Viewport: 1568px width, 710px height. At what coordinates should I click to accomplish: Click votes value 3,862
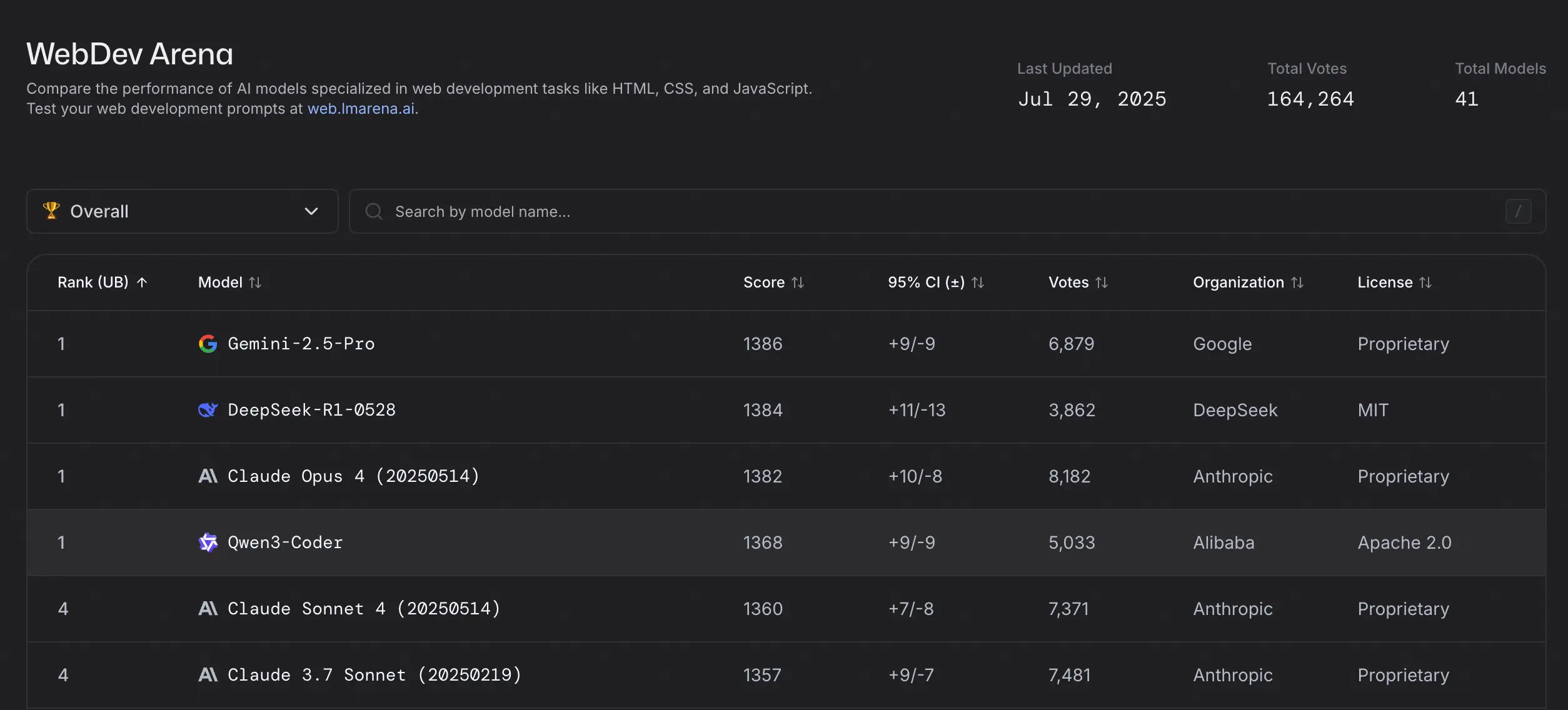1072,410
